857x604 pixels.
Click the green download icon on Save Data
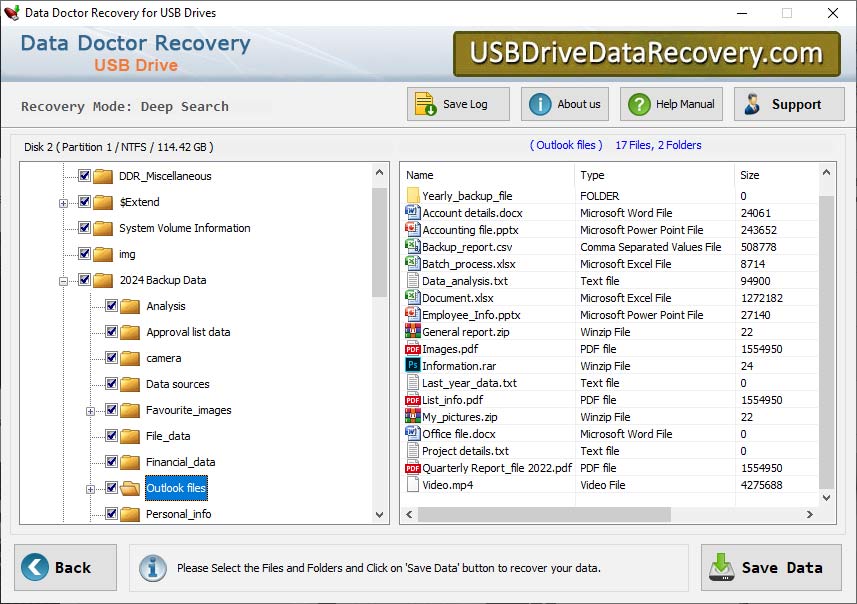[722, 567]
